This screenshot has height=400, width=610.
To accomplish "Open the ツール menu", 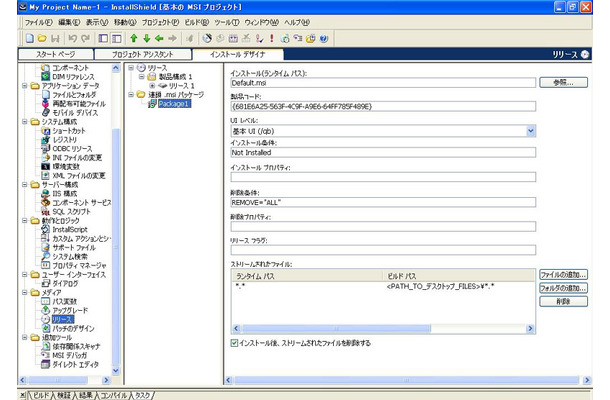I will coord(226,23).
